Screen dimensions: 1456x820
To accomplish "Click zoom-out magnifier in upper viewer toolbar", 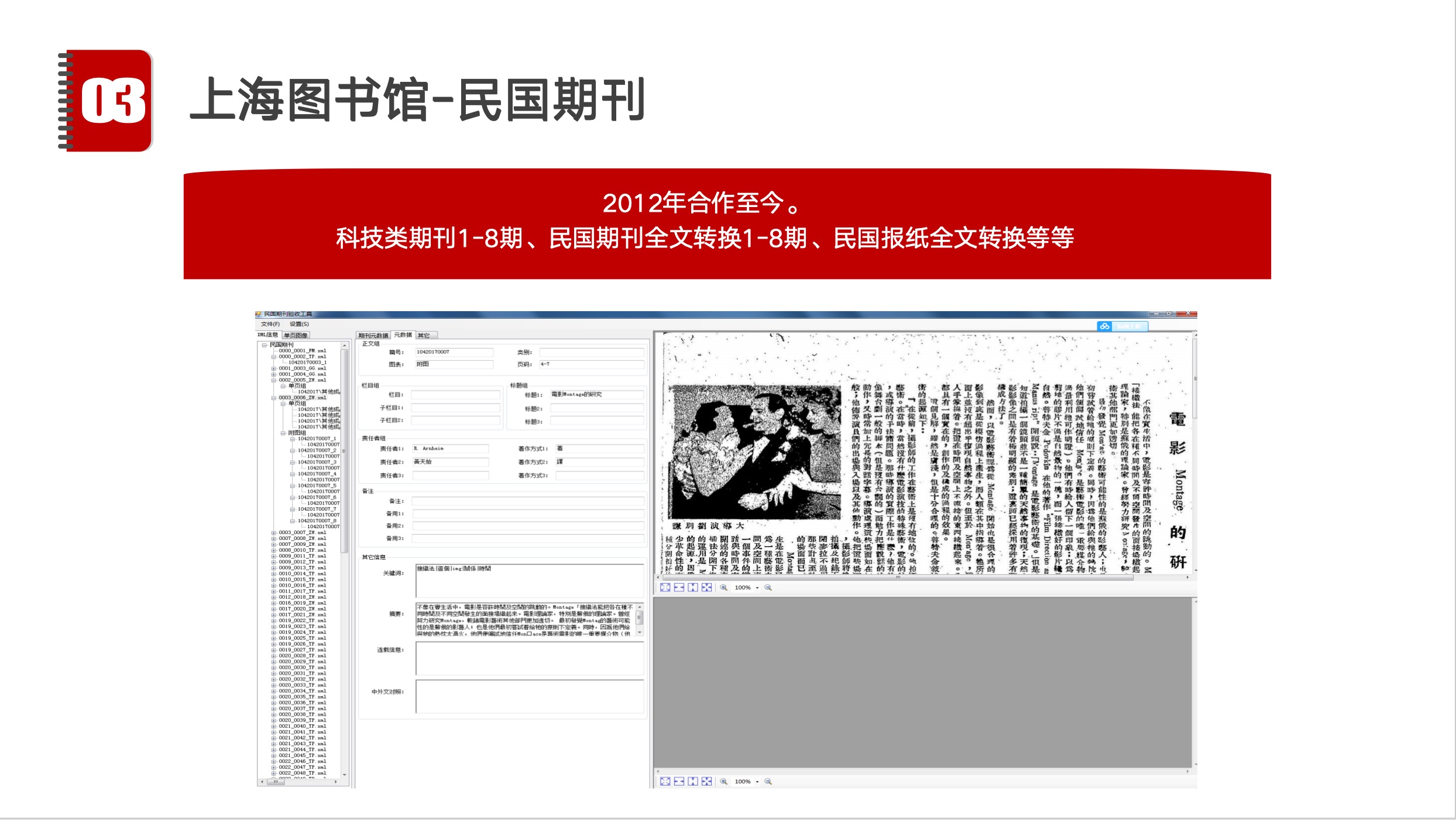I will tap(768, 587).
